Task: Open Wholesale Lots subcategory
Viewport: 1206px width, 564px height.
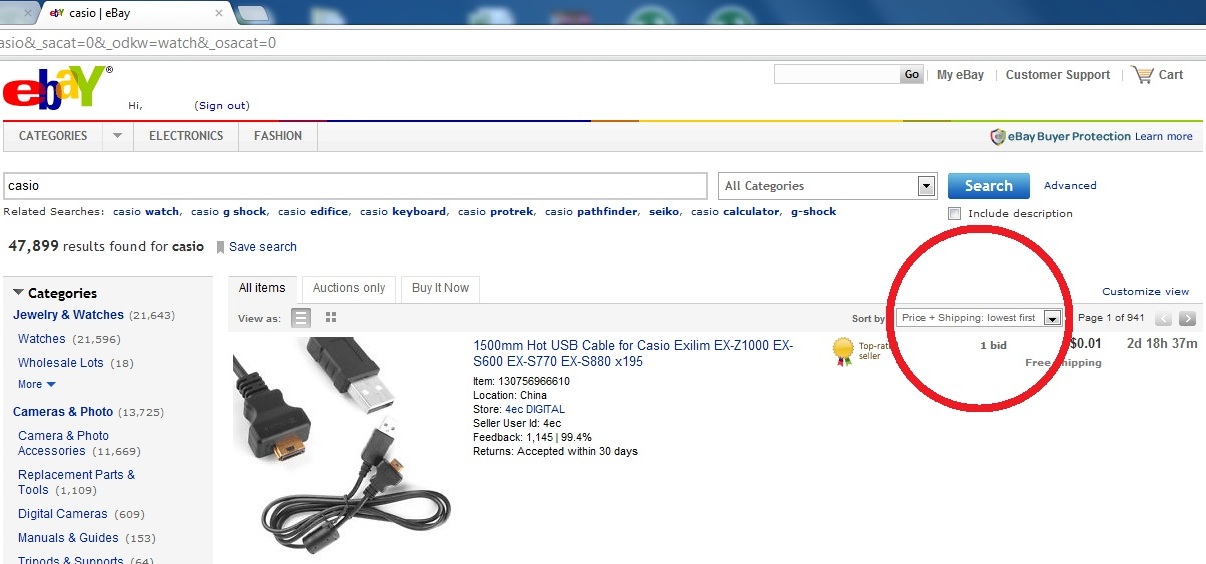Action: pyautogui.click(x=61, y=363)
